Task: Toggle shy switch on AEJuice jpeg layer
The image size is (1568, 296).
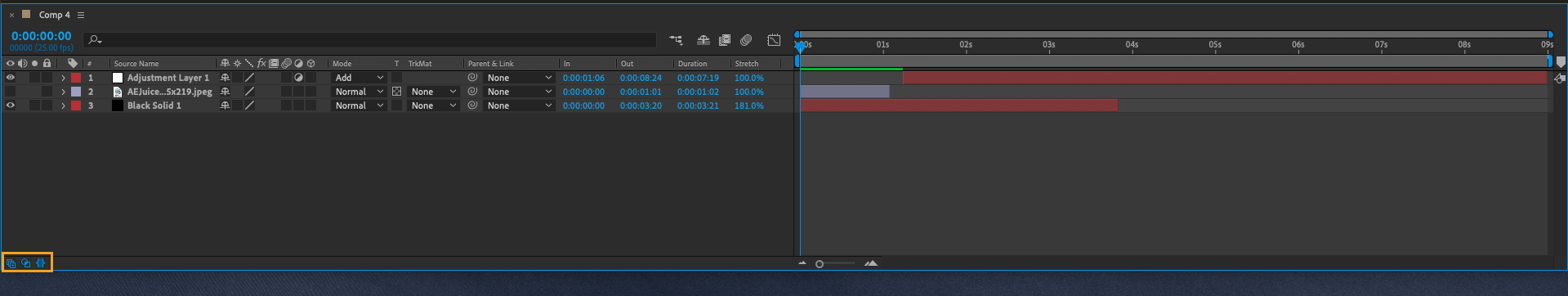Action: 225,92
